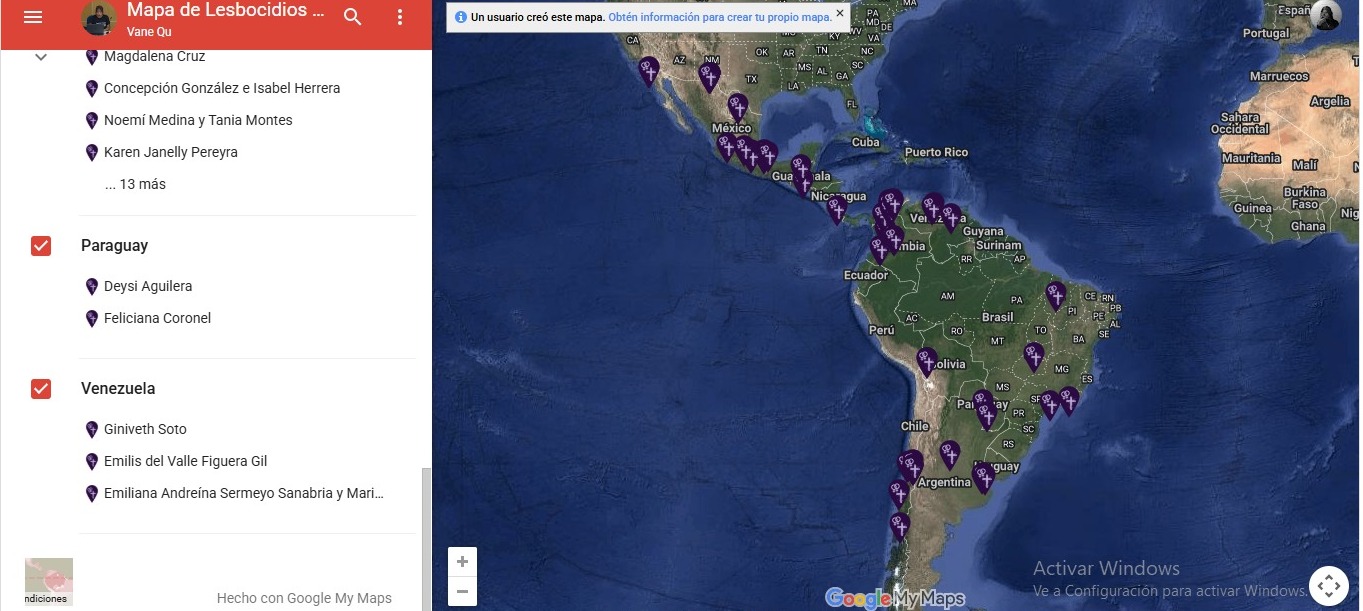Image resolution: width=1363 pixels, height=611 pixels.
Task: Click the fullscreen map view icon
Action: [x=1327, y=586]
